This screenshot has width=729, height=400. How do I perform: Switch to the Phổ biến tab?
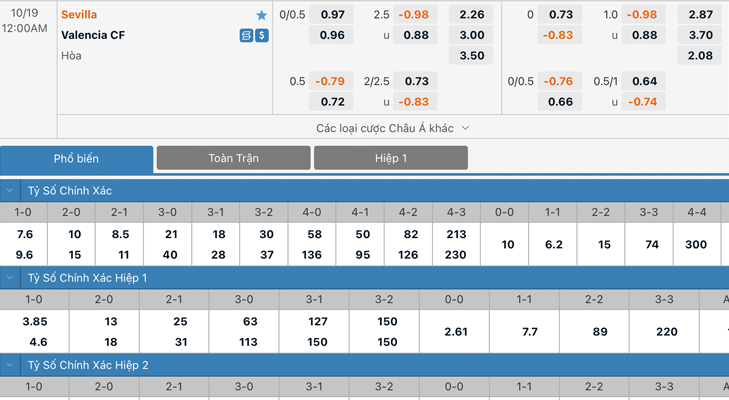[x=76, y=159]
